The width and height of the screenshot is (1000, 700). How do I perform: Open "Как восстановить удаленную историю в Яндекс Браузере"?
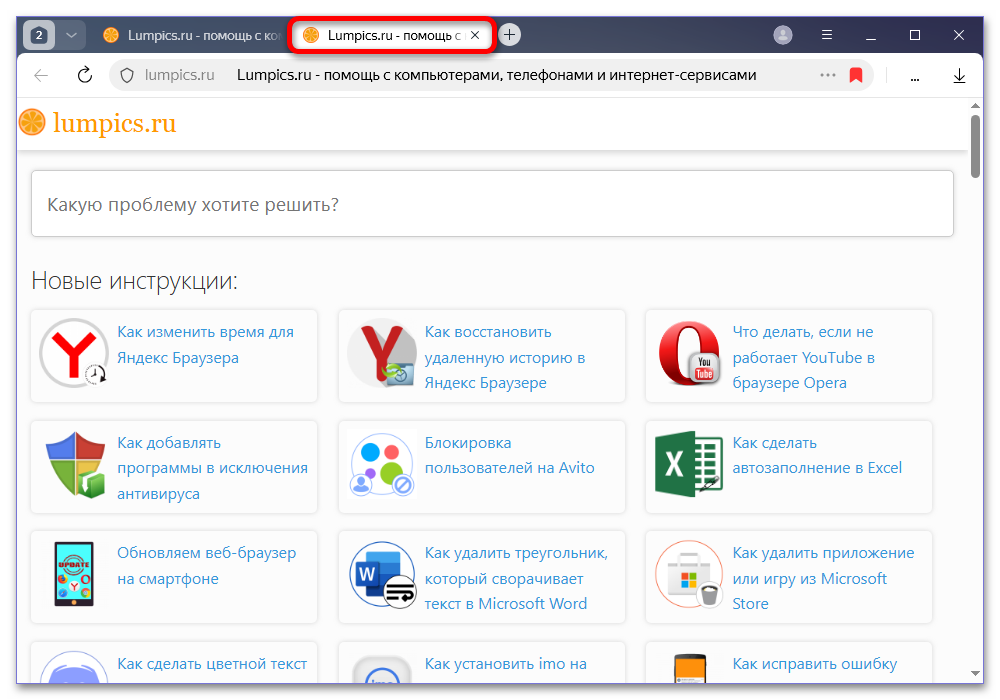(x=505, y=357)
